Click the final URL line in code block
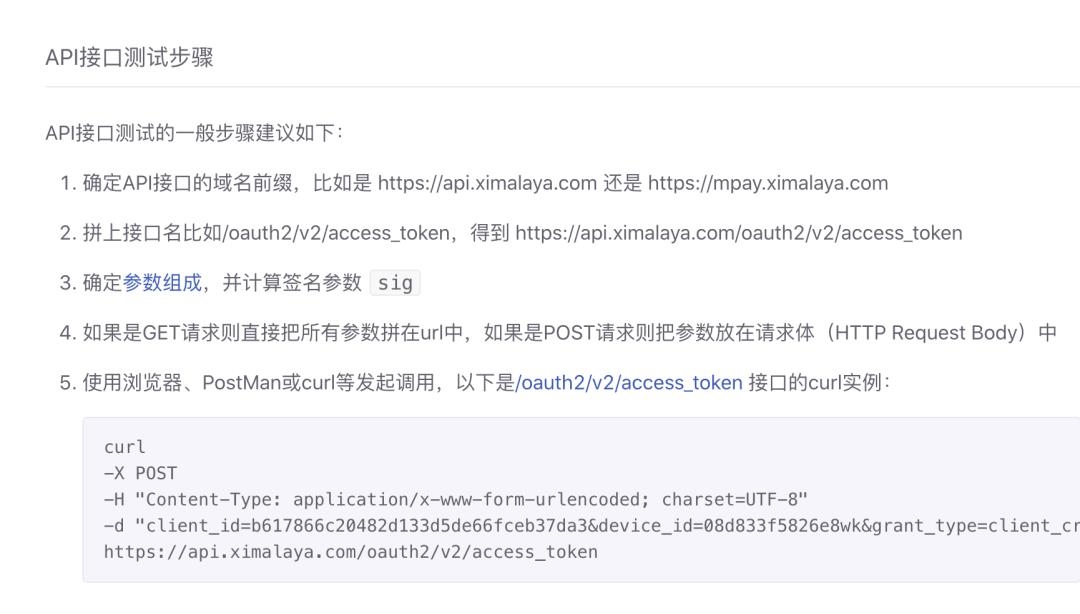1080x614 pixels. point(350,551)
